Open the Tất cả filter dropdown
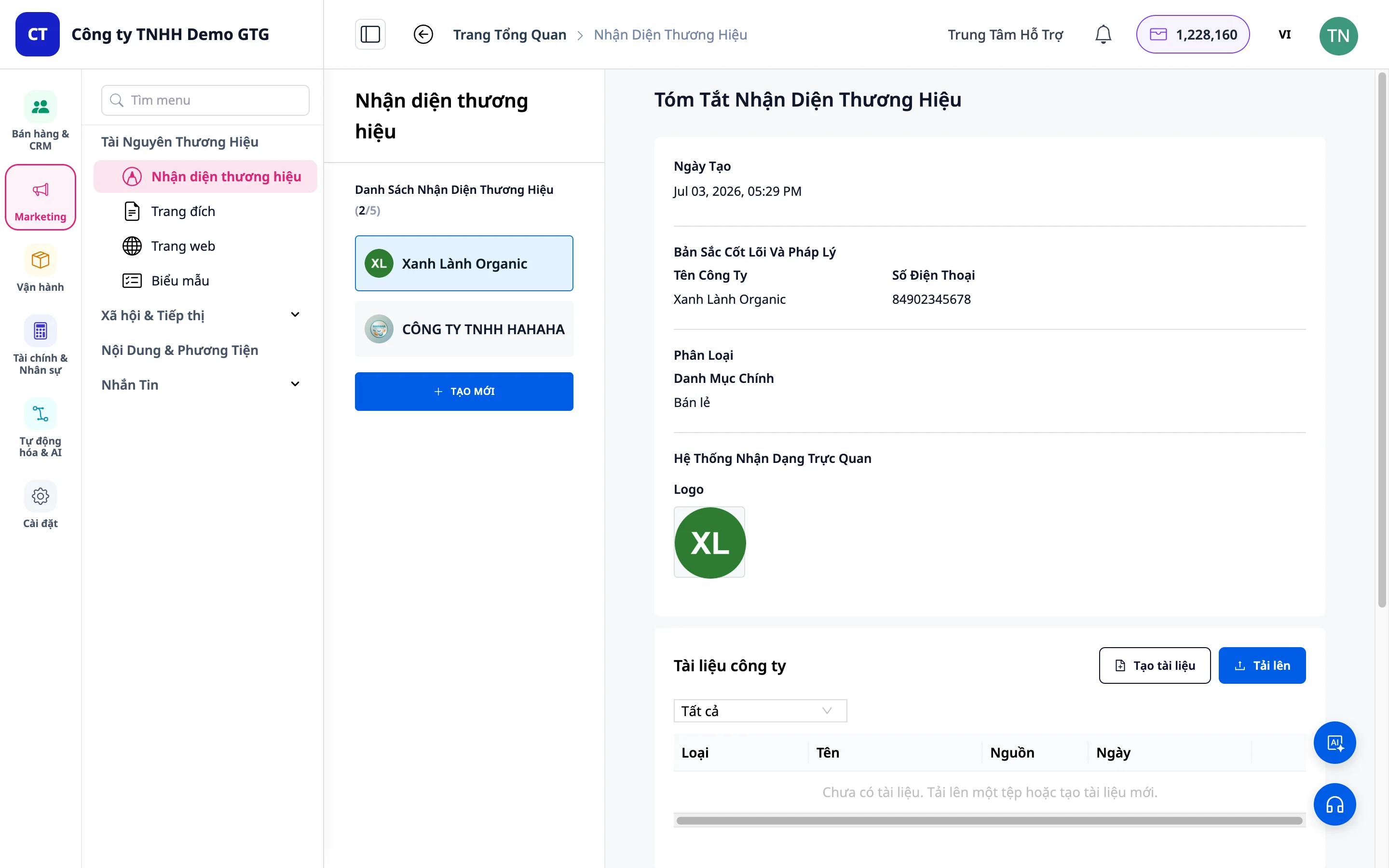The image size is (1389, 868). pos(760,711)
